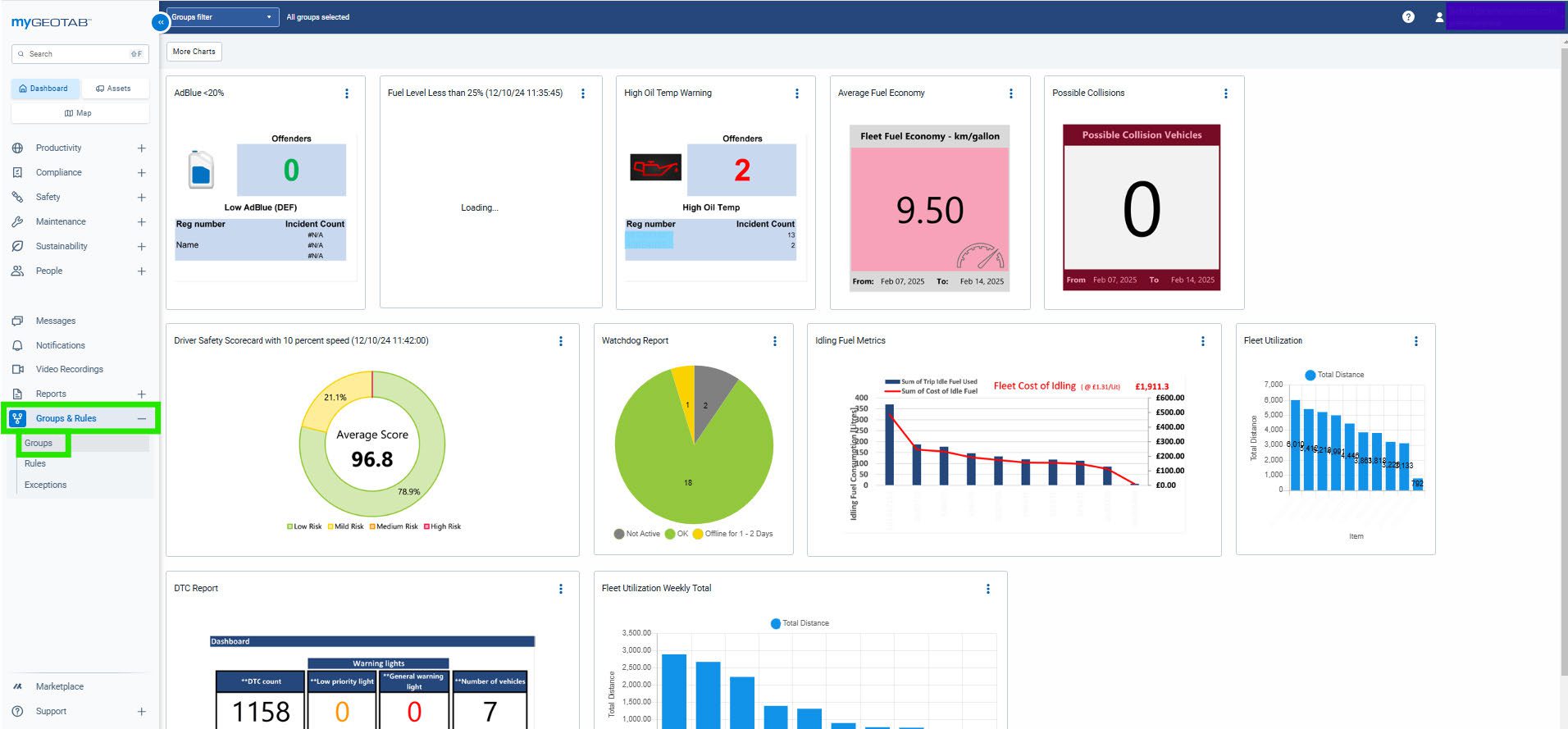Viewport: 1568px width, 729px height.
Task: Open the Groups filter dropdown
Action: [221, 17]
